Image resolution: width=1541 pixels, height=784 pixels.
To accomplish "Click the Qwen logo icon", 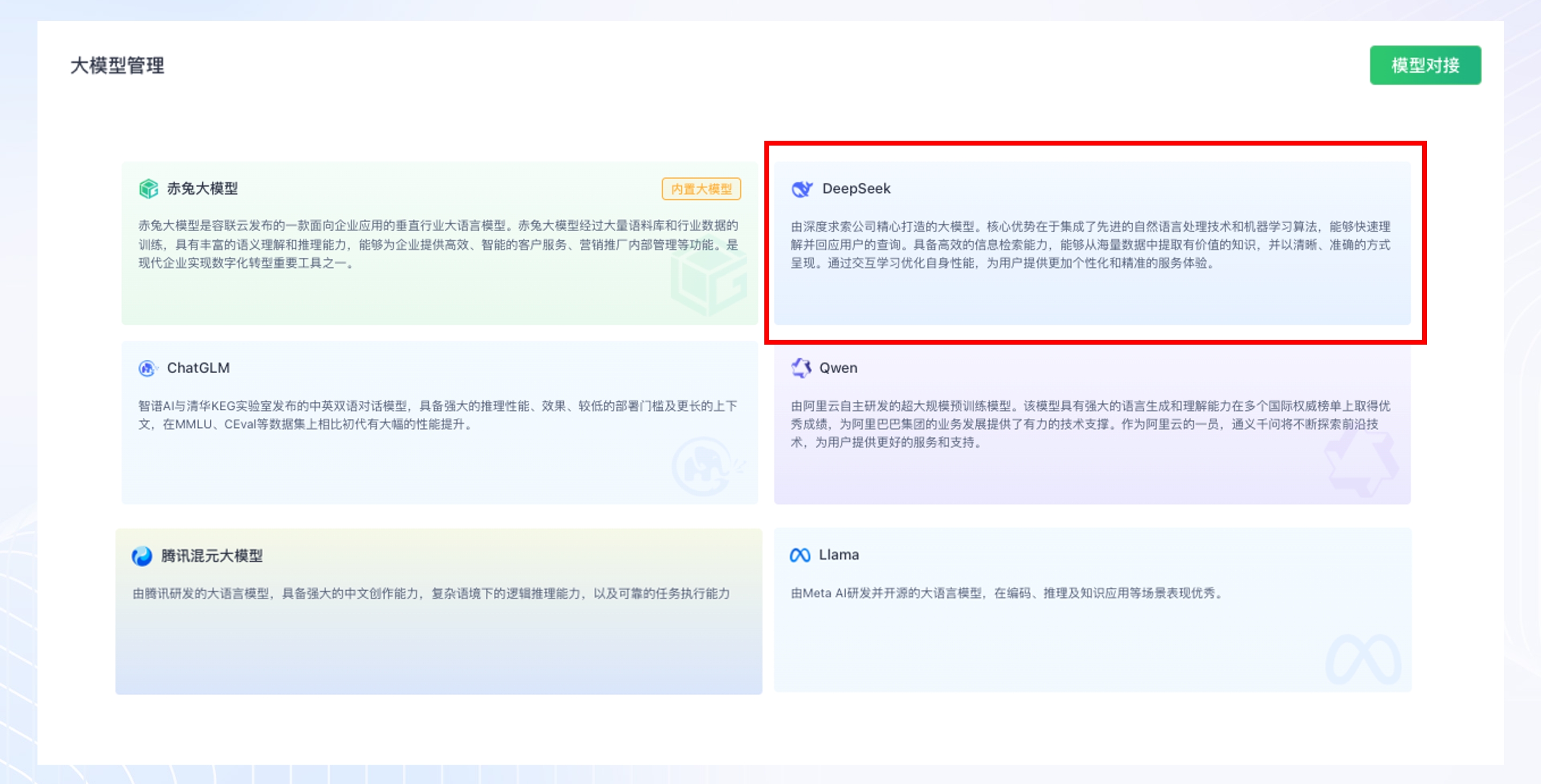I will [x=801, y=368].
